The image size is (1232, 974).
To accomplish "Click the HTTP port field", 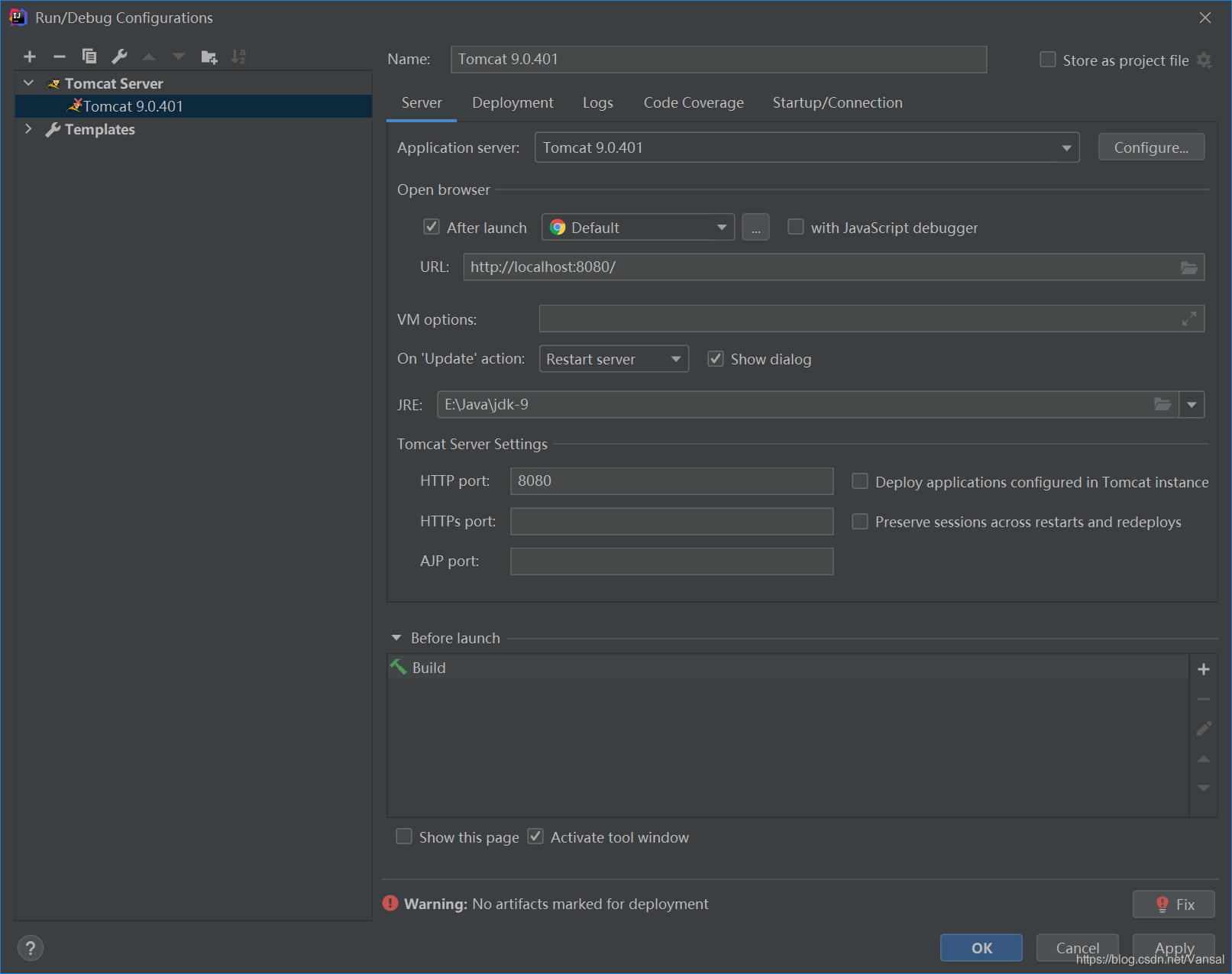I will pyautogui.click(x=671, y=481).
